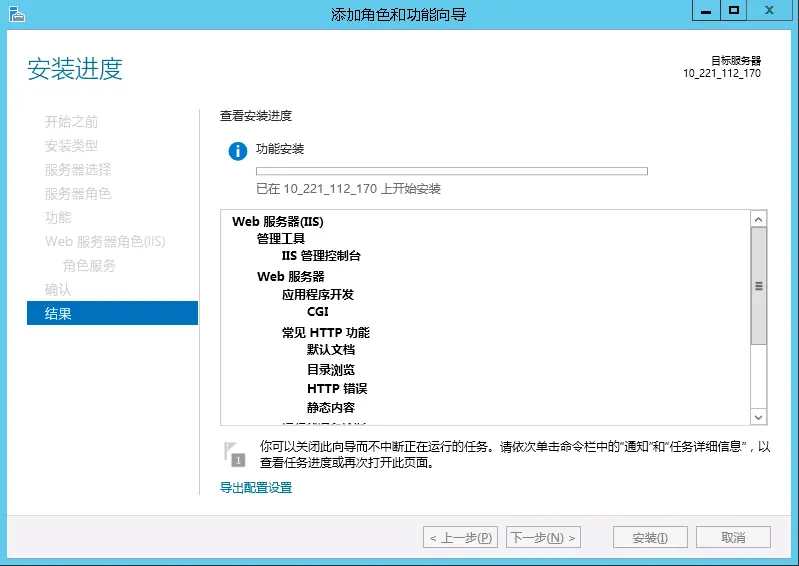
Task: Select the 服务器选择 step
Action: pyautogui.click(x=78, y=170)
